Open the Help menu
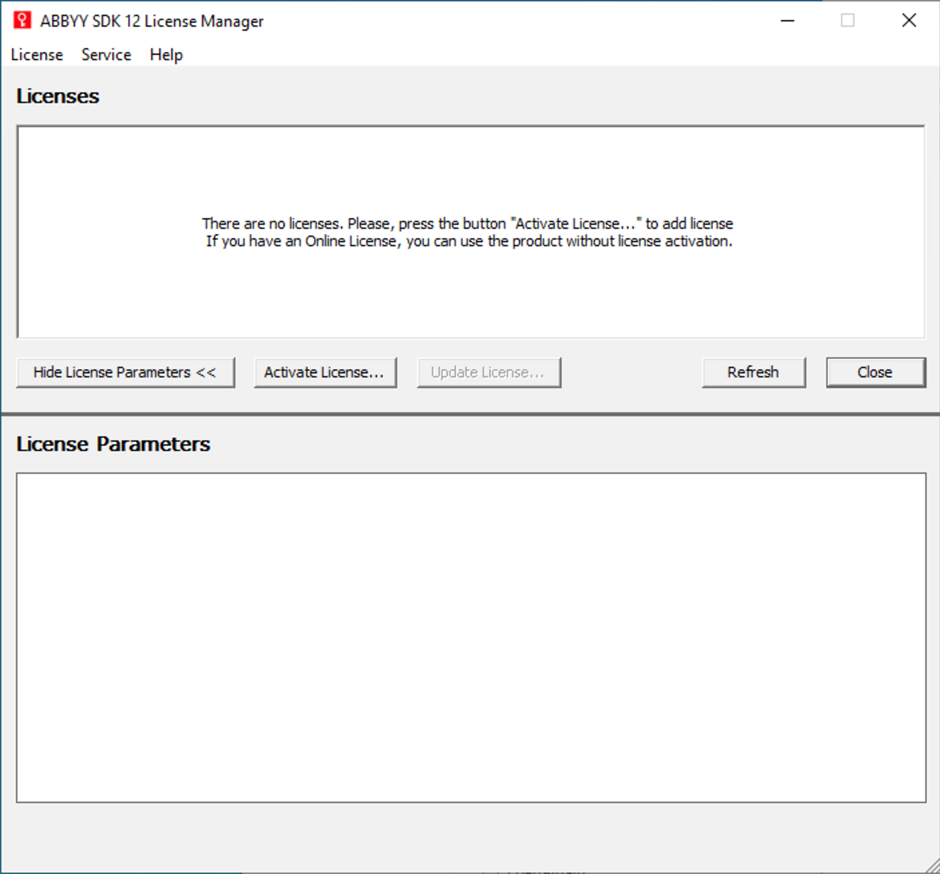 pyautogui.click(x=166, y=55)
